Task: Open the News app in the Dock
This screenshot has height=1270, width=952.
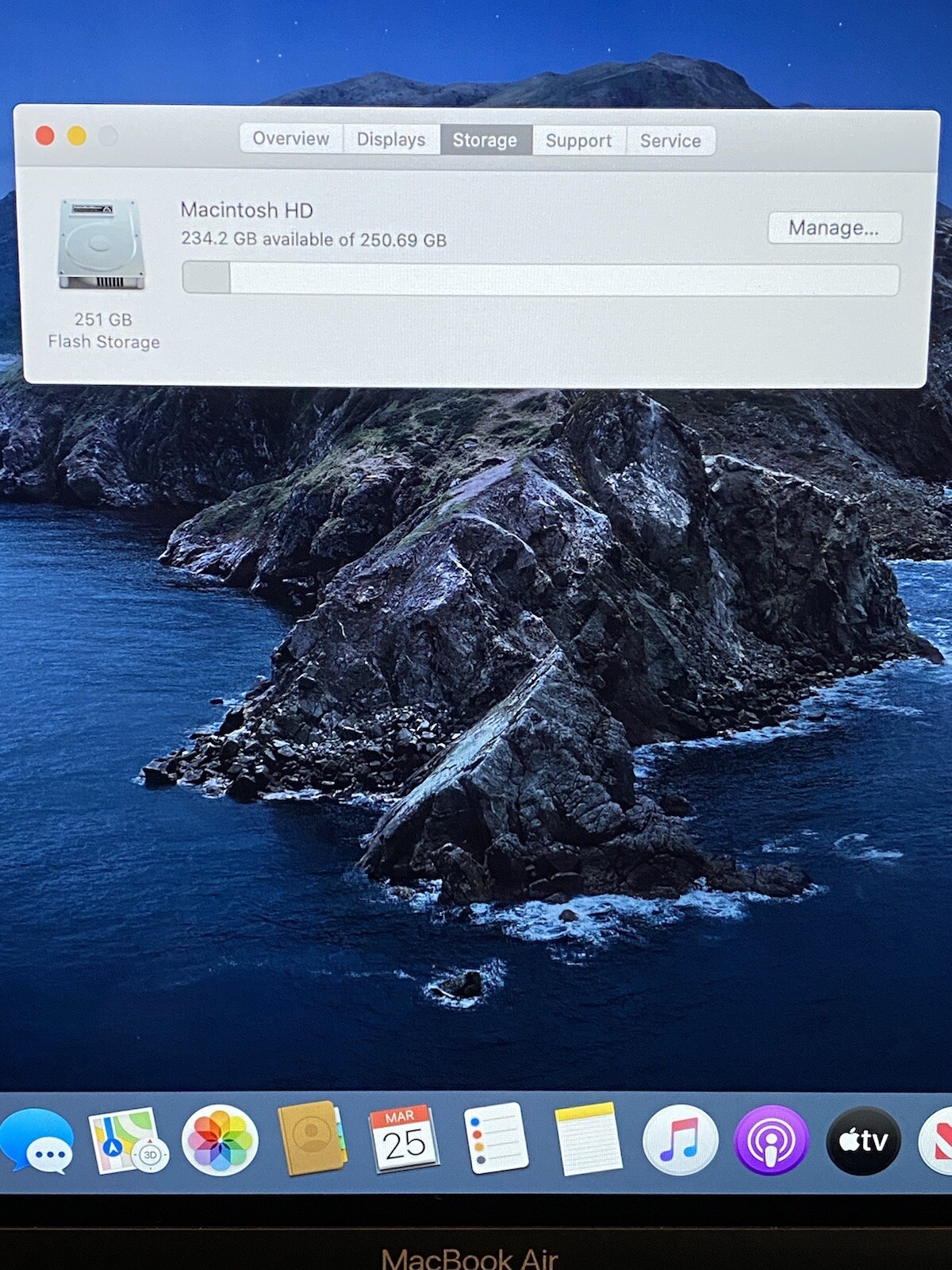Action: [936, 1141]
